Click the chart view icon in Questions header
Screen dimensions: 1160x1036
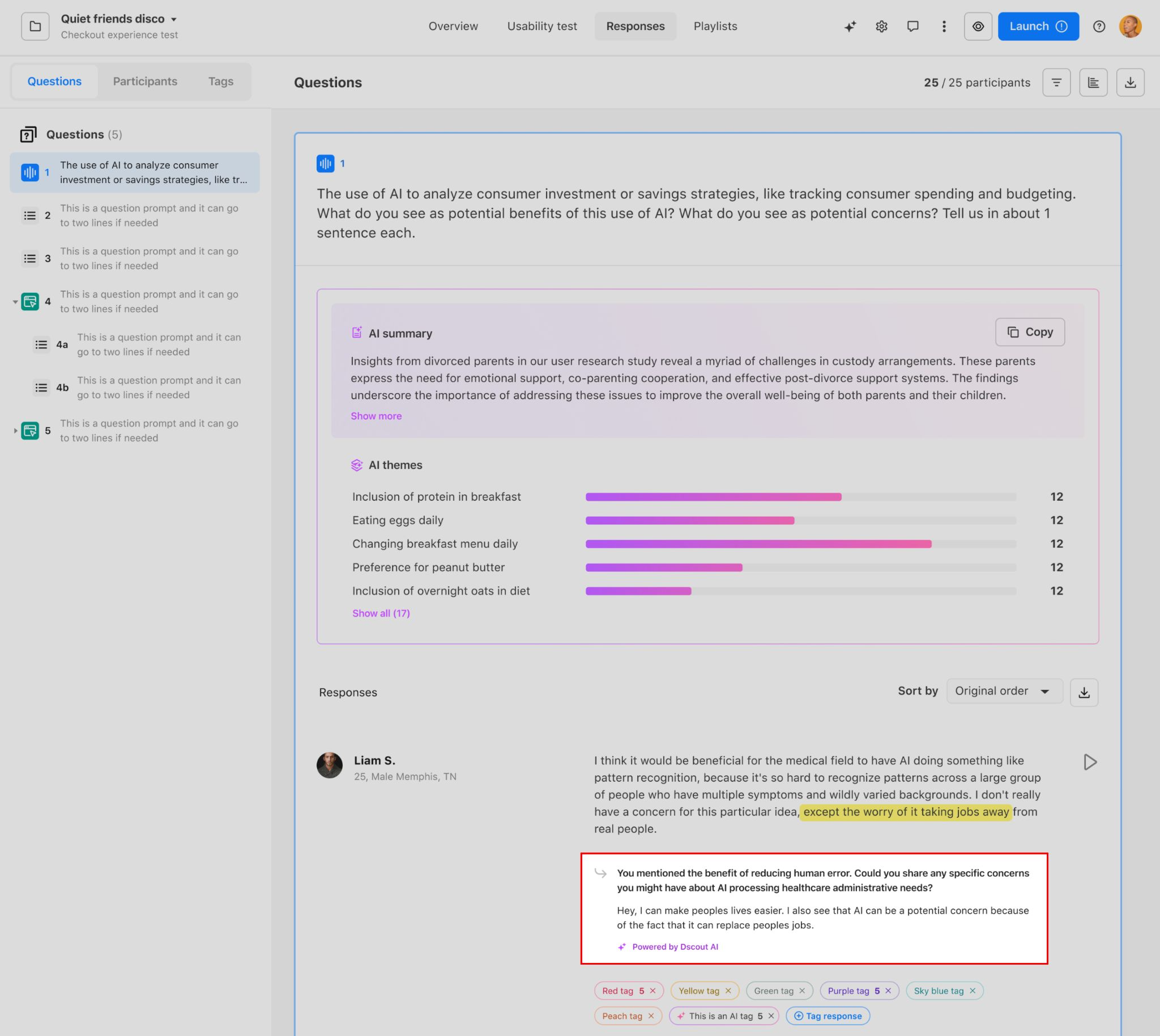click(1093, 83)
